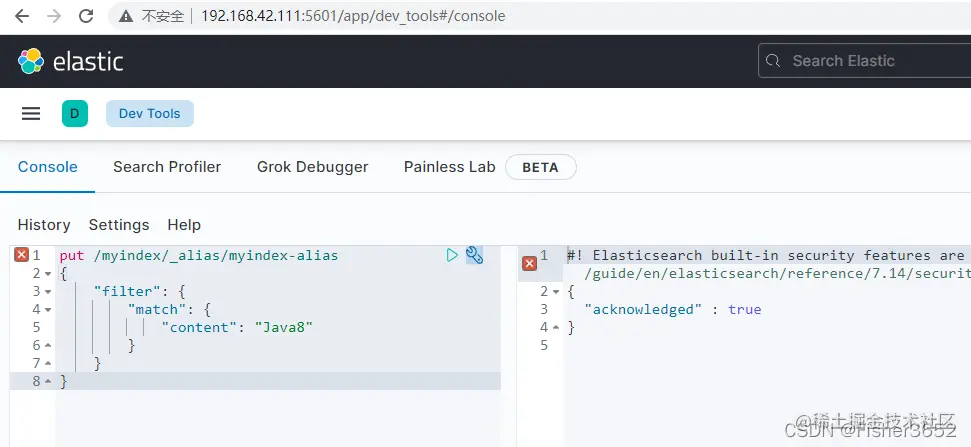Click the error marker on editor line 1
The width and height of the screenshot is (971, 447).
click(x=22, y=255)
